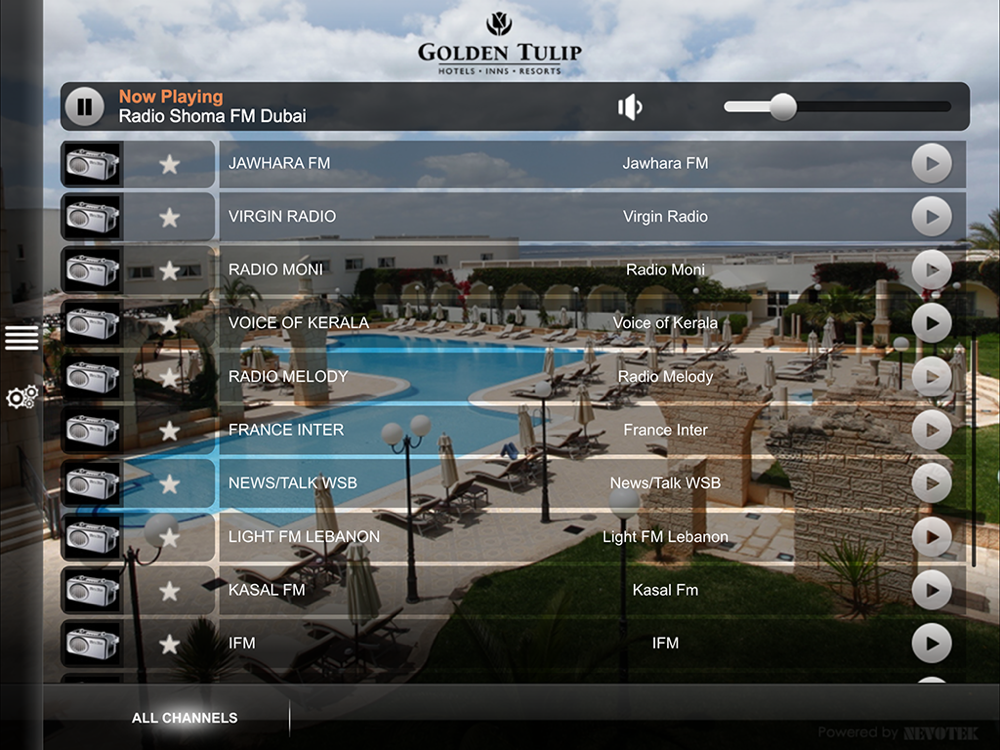Click the France Inter radio thumbnail

(x=92, y=430)
